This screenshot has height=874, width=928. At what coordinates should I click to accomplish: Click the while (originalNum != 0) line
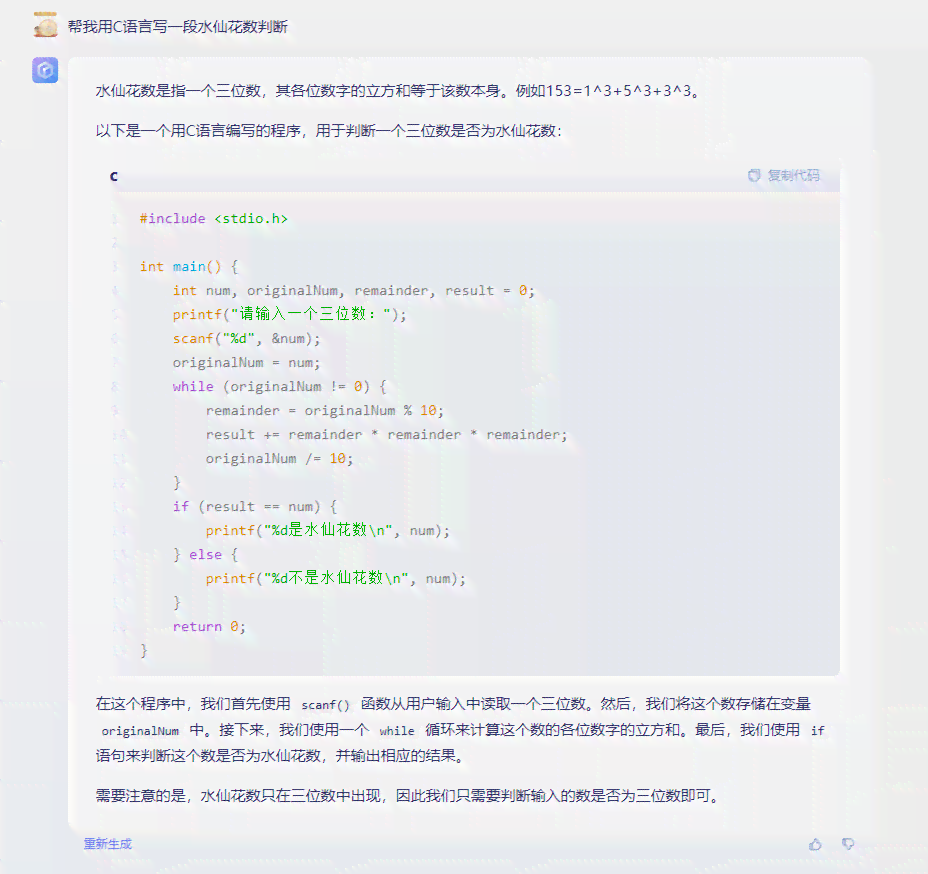point(279,386)
